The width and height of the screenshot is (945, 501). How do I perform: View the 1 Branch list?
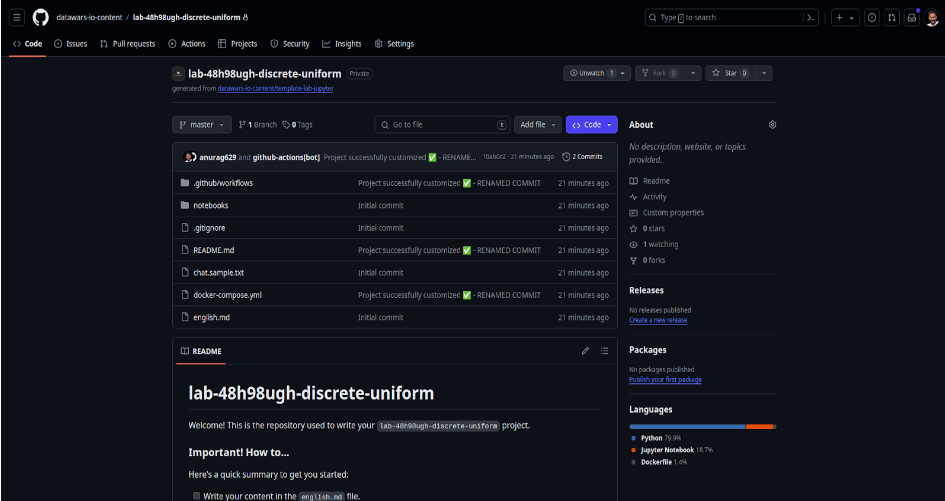tap(257, 125)
